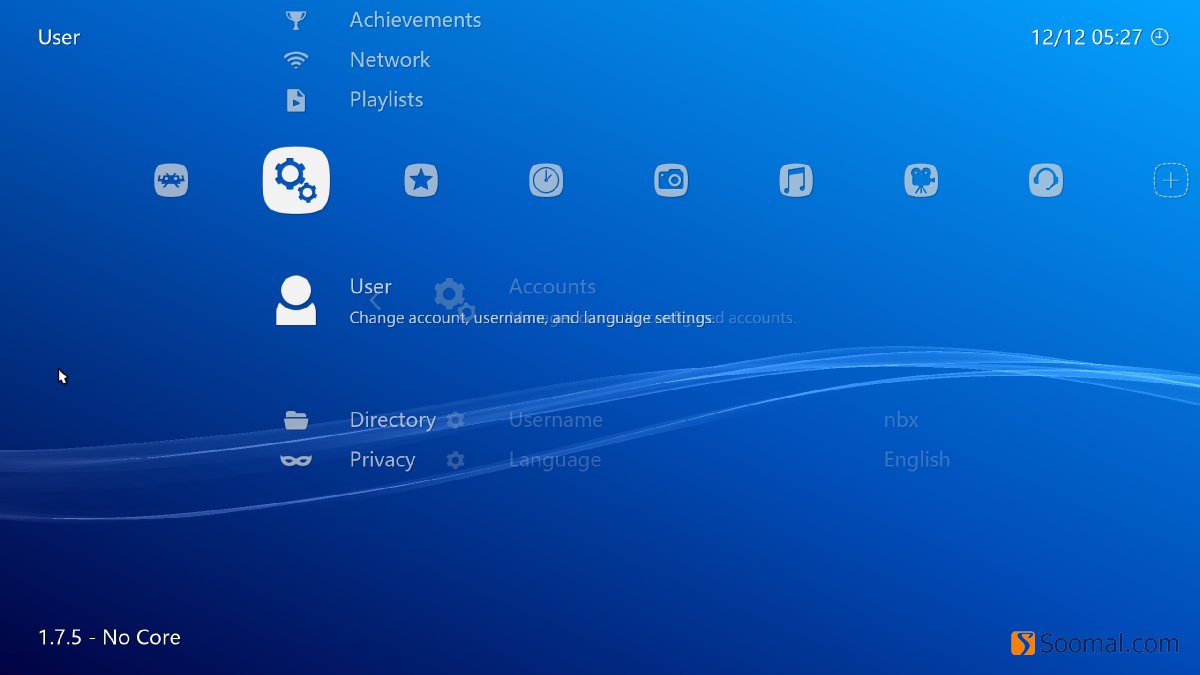Open the Directory folder icon
Image resolution: width=1200 pixels, height=675 pixels.
click(x=296, y=420)
